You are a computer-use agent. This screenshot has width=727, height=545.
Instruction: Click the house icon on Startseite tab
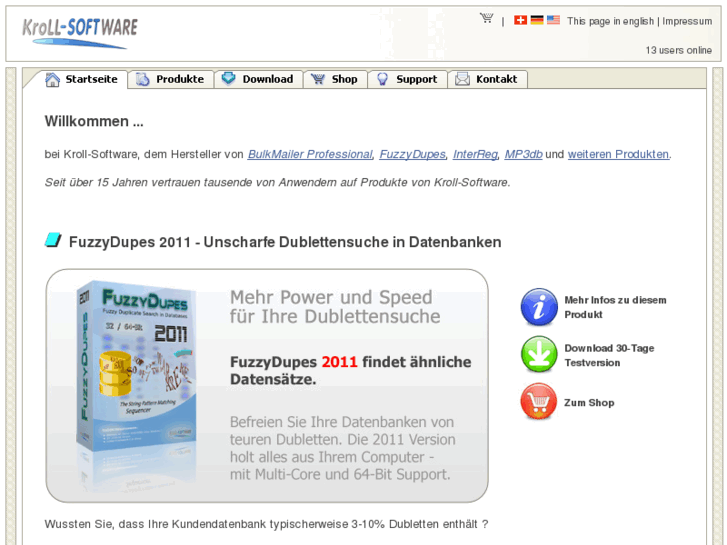[52, 79]
